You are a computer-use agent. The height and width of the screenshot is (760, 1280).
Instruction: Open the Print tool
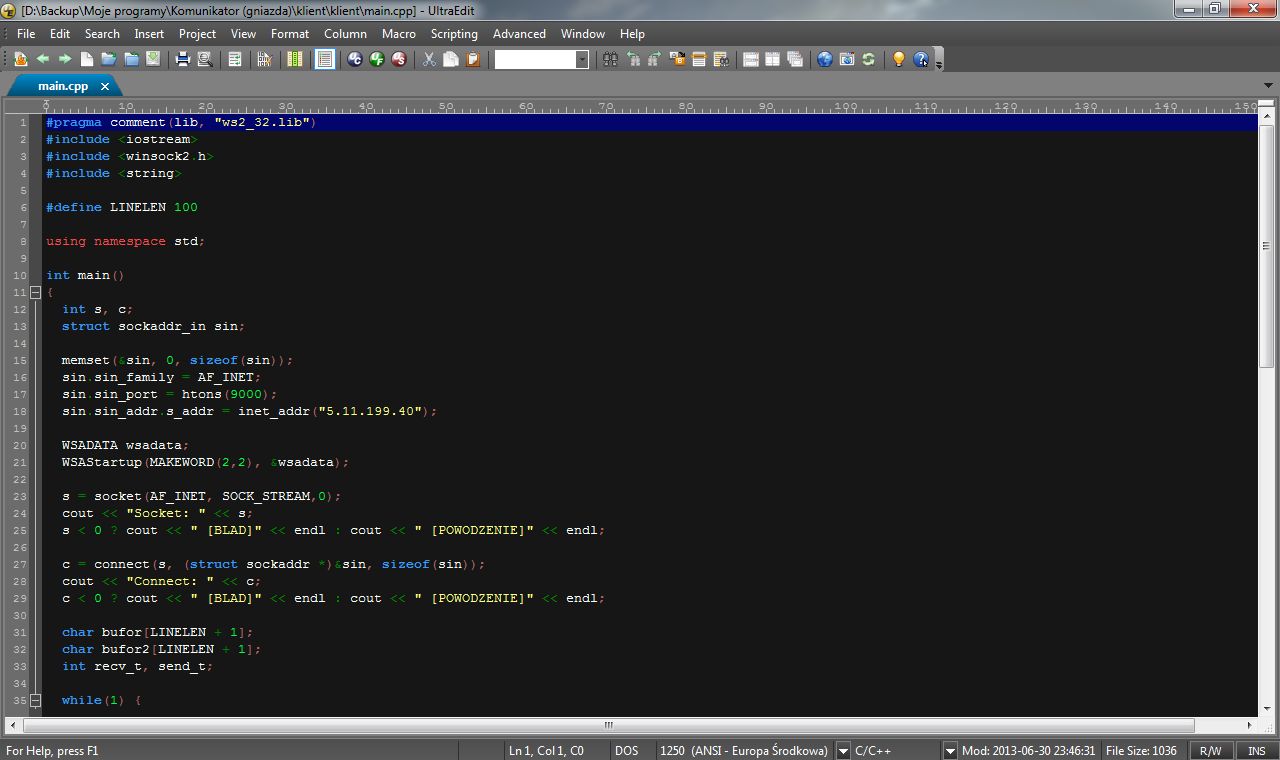[182, 59]
